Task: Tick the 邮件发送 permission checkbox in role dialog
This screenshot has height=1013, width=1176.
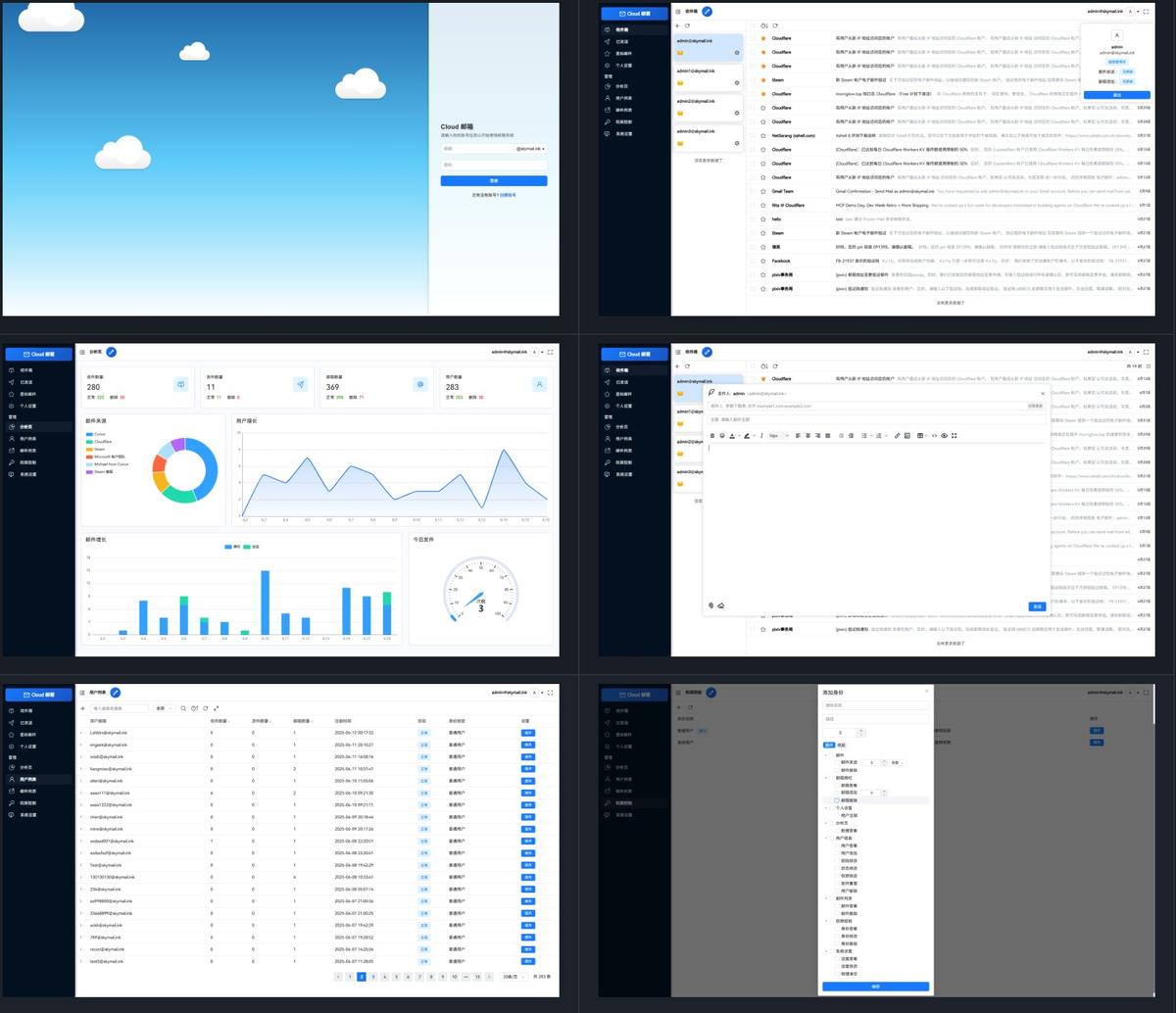Action: coord(836,762)
